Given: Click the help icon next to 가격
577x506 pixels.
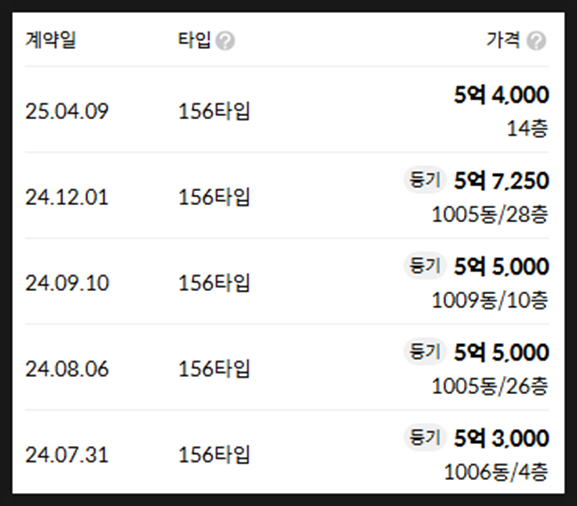Looking at the screenshot, I should (536, 40).
